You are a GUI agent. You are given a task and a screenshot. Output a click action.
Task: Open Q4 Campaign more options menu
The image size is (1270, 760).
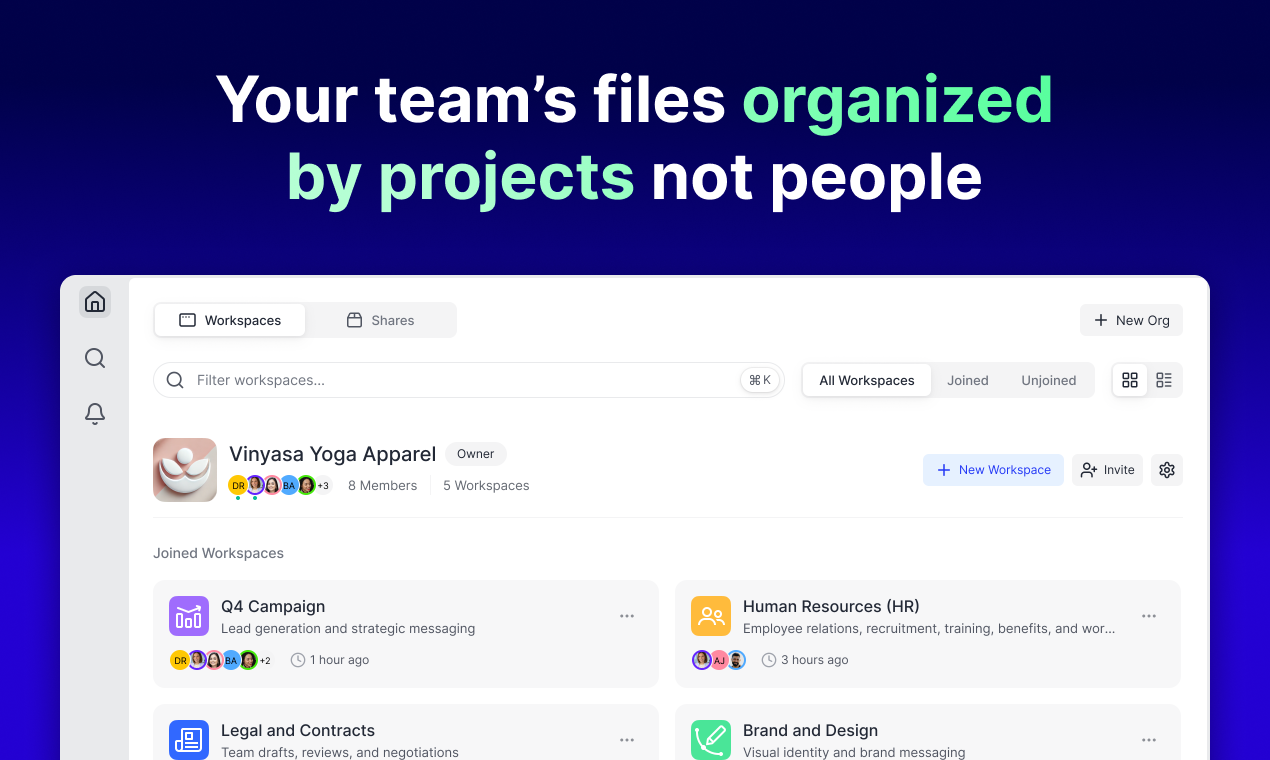coord(627,616)
